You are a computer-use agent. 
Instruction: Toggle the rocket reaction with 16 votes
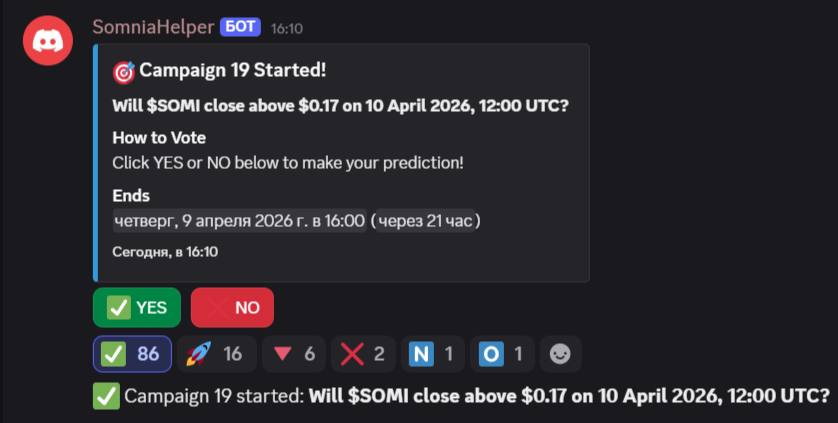coord(216,353)
